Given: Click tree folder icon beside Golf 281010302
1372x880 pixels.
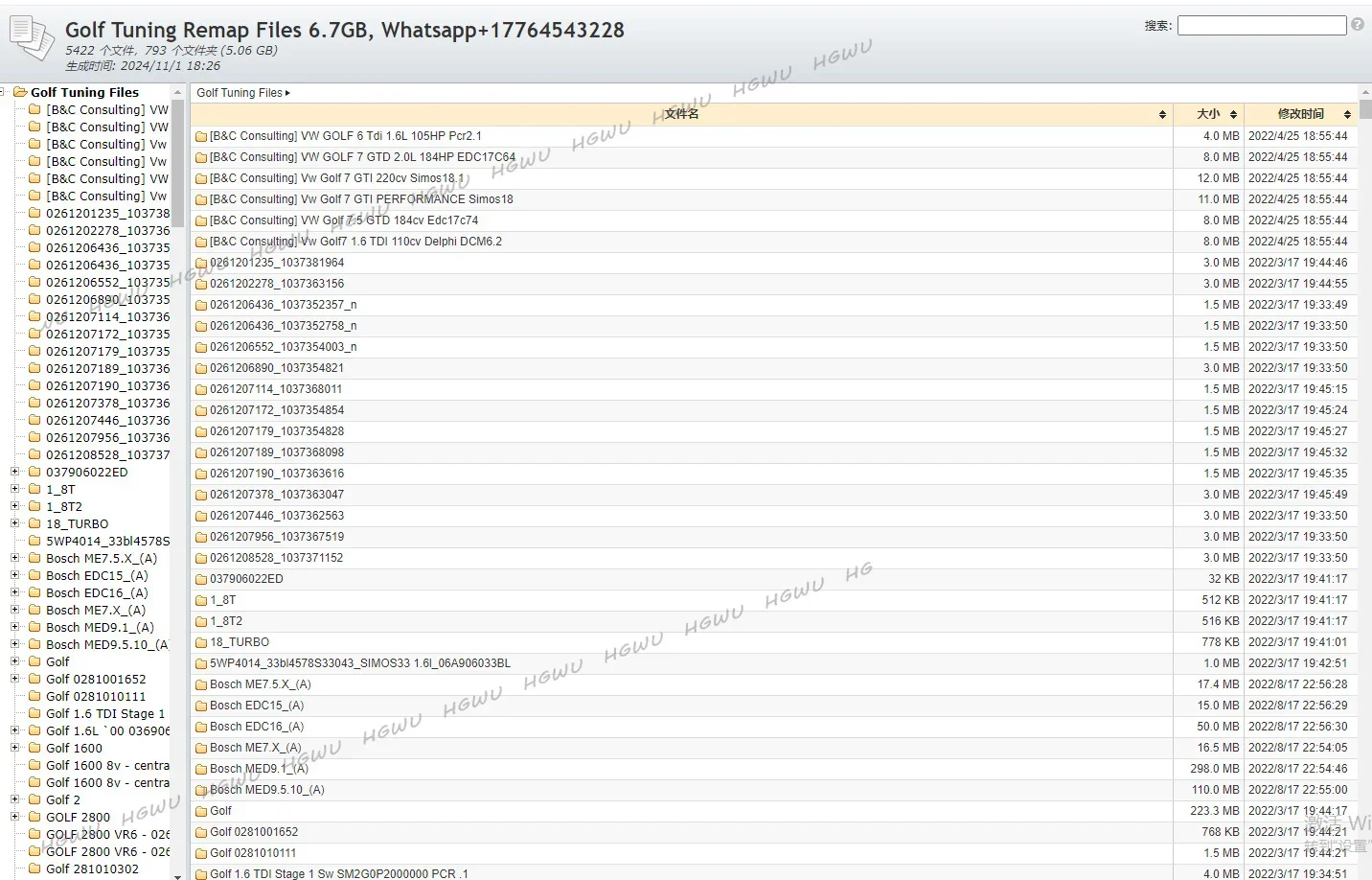Looking at the screenshot, I should point(34,868).
